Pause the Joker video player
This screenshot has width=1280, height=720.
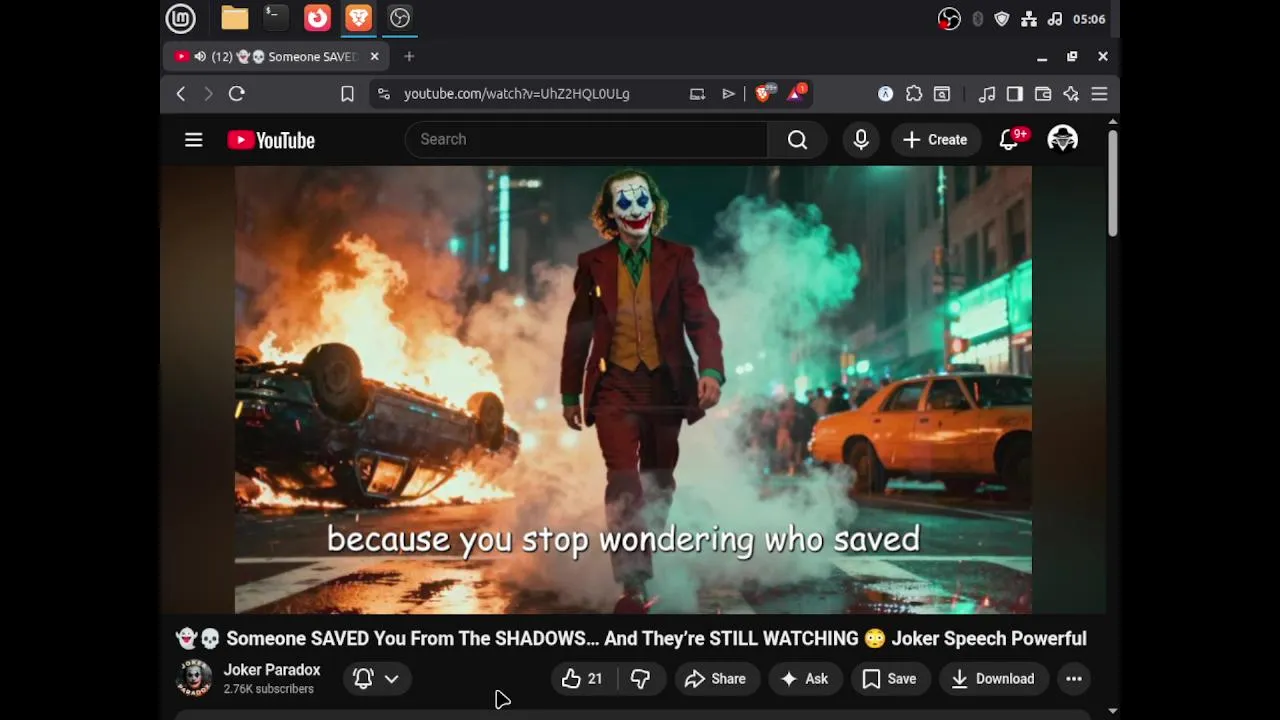[x=633, y=389]
